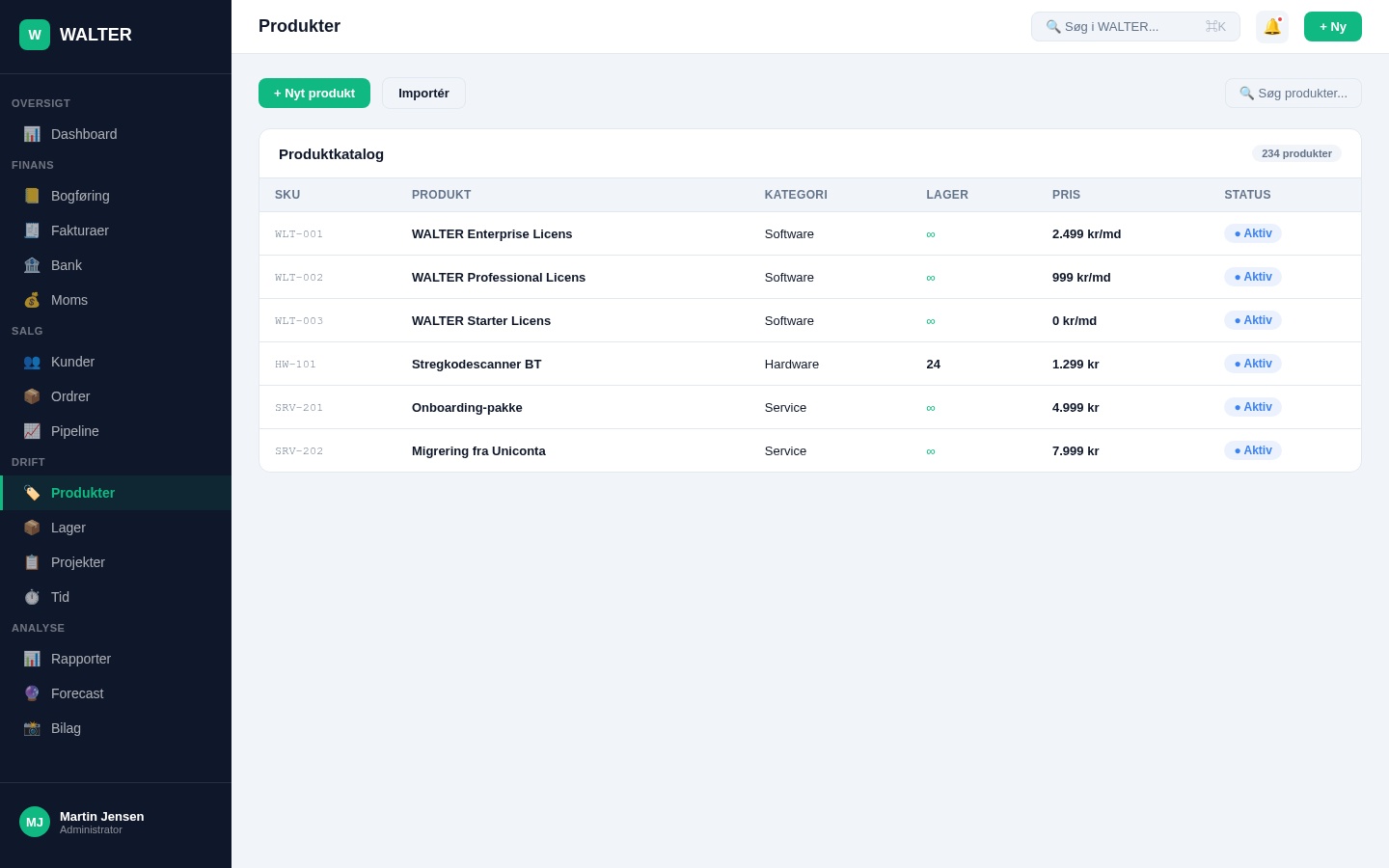This screenshot has height=868, width=1389.
Task: Click Aktiv status for WALTER Enterprise Licens
Action: [1253, 233]
